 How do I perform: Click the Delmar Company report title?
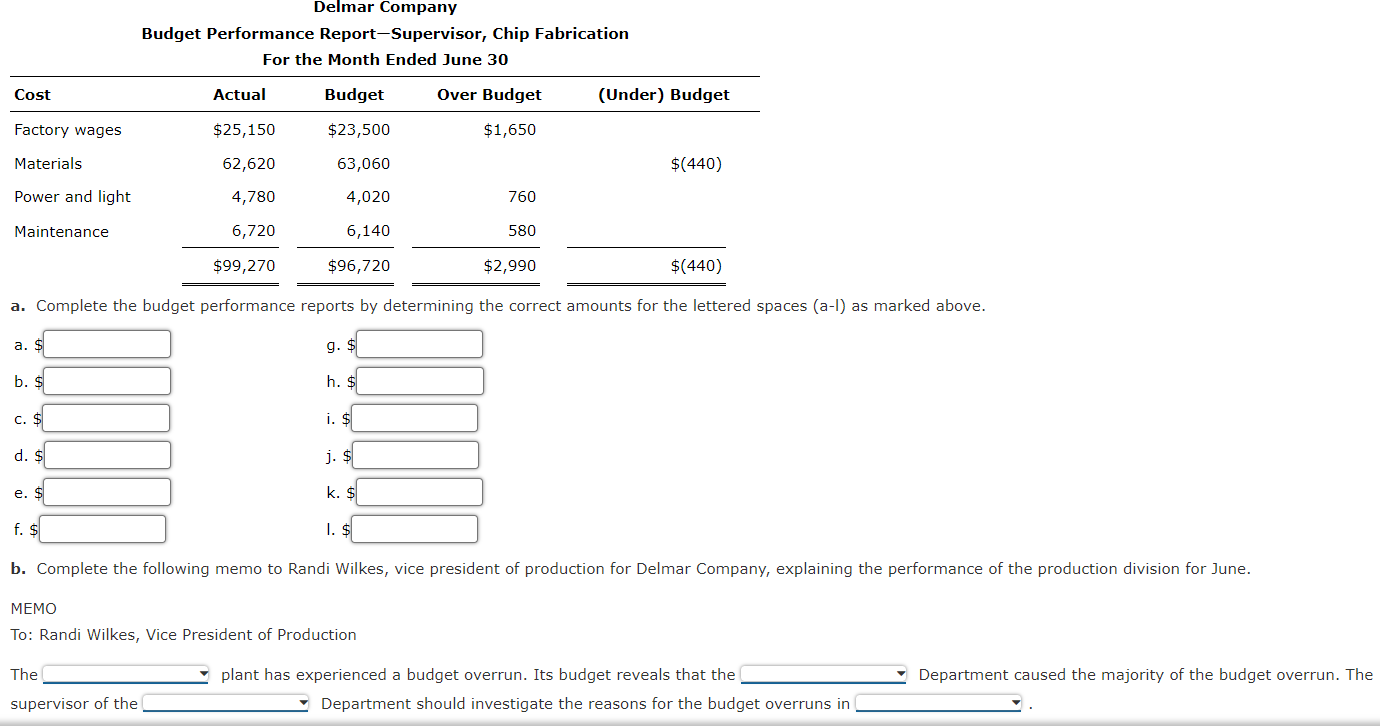pyautogui.click(x=385, y=8)
